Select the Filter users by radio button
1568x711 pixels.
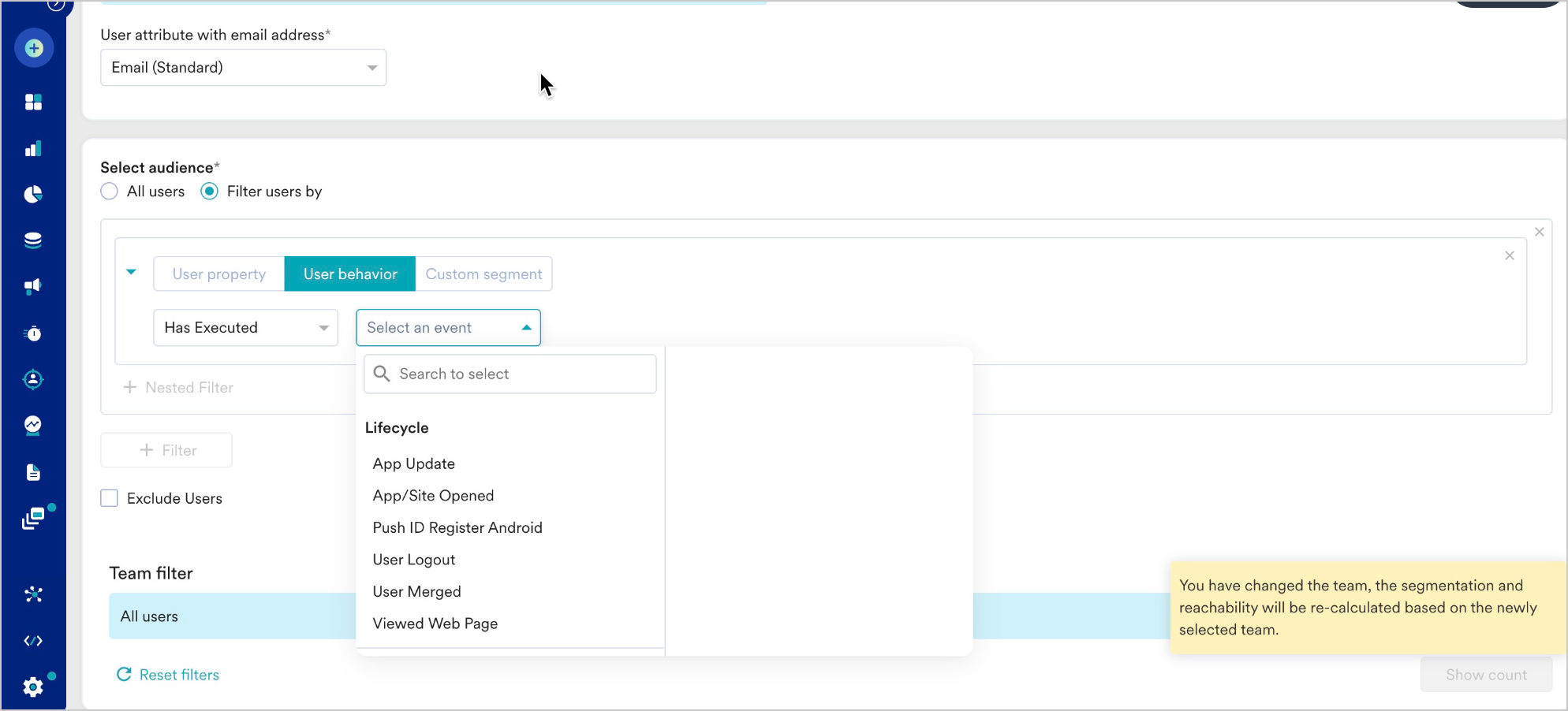coord(209,192)
